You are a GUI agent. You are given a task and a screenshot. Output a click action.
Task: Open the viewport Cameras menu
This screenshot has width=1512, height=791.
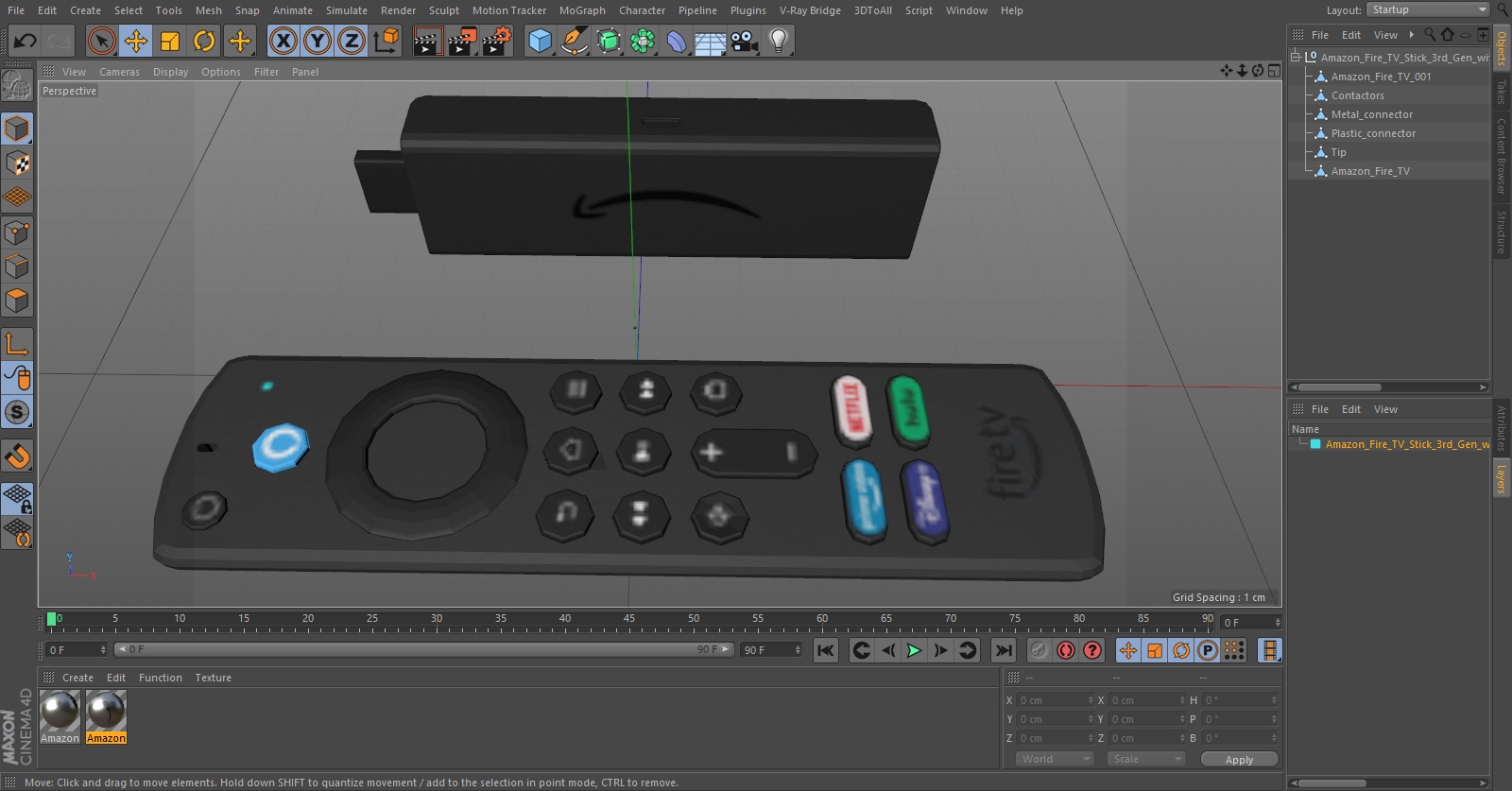click(119, 72)
